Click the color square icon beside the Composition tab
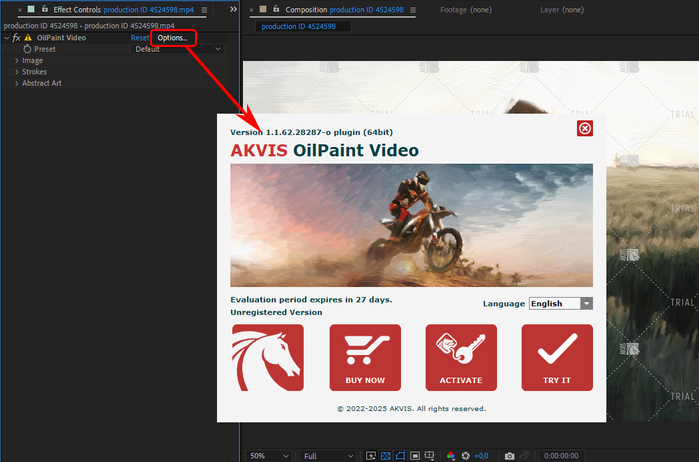 tap(263, 9)
